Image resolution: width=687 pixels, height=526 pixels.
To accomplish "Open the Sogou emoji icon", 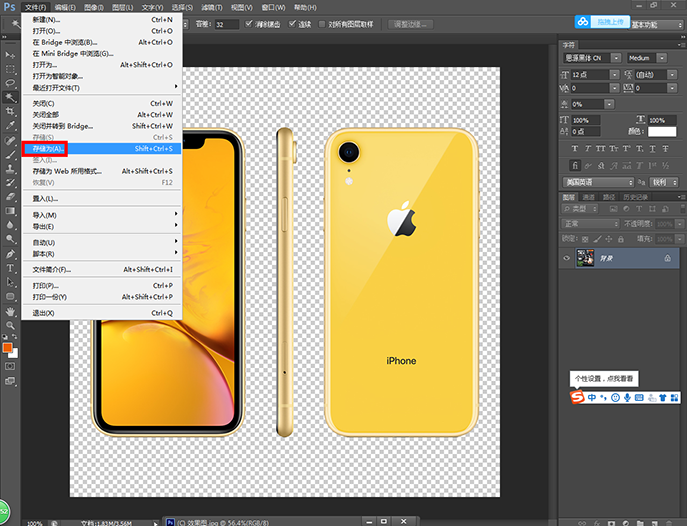I will 616,397.
